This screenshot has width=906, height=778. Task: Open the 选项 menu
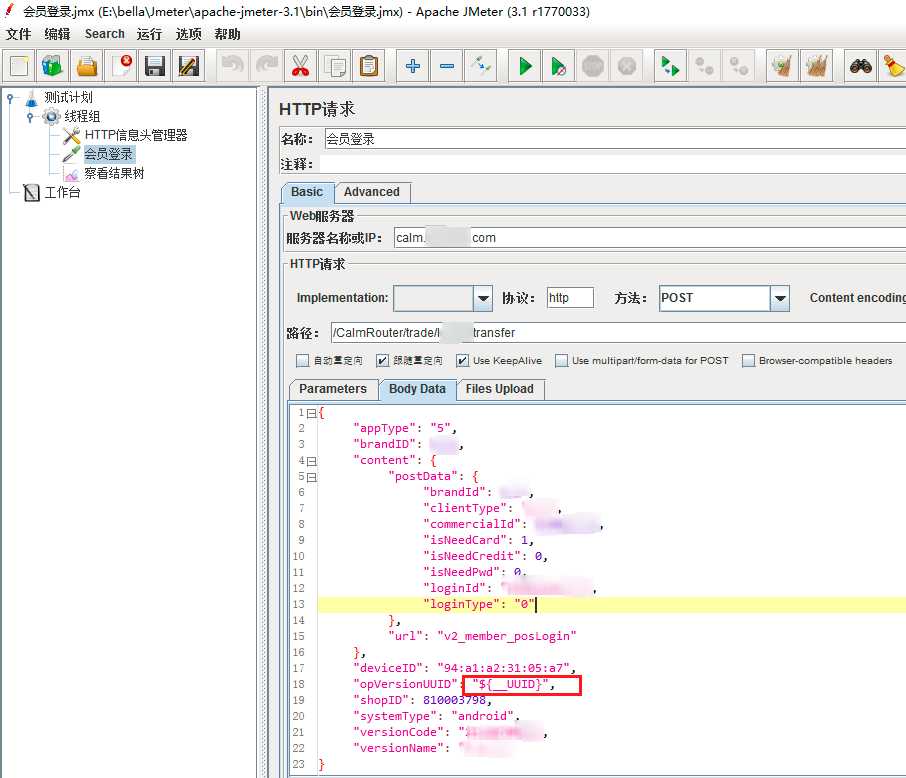(x=188, y=34)
